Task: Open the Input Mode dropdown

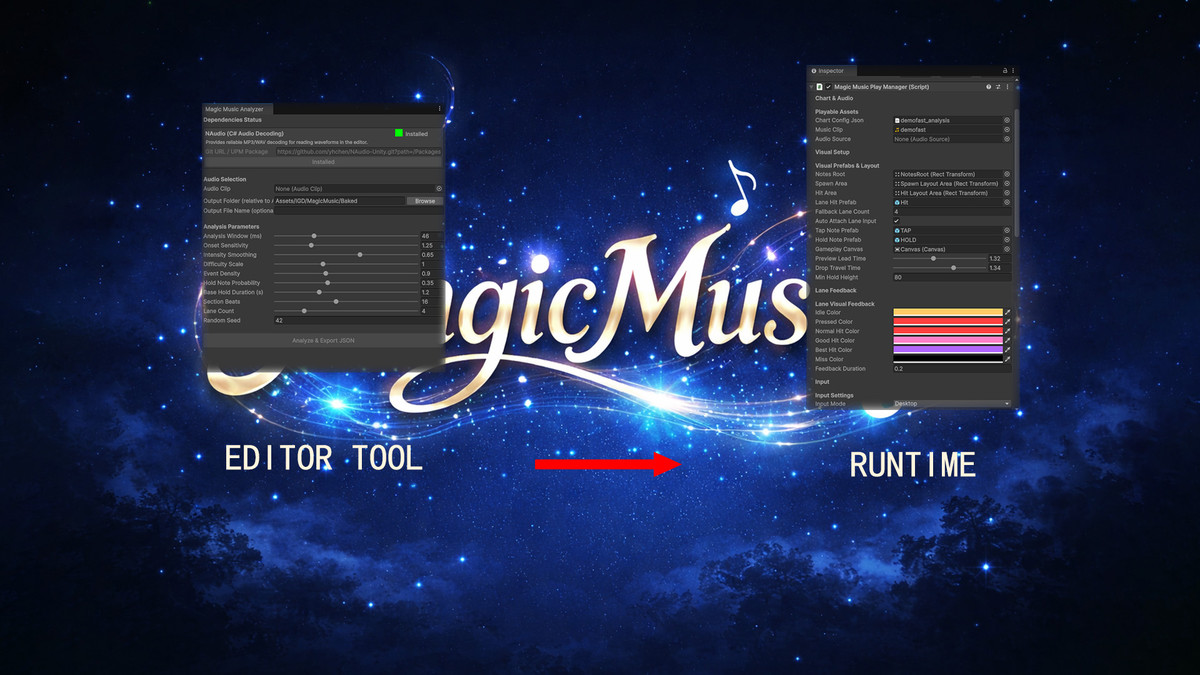Action: (x=952, y=403)
